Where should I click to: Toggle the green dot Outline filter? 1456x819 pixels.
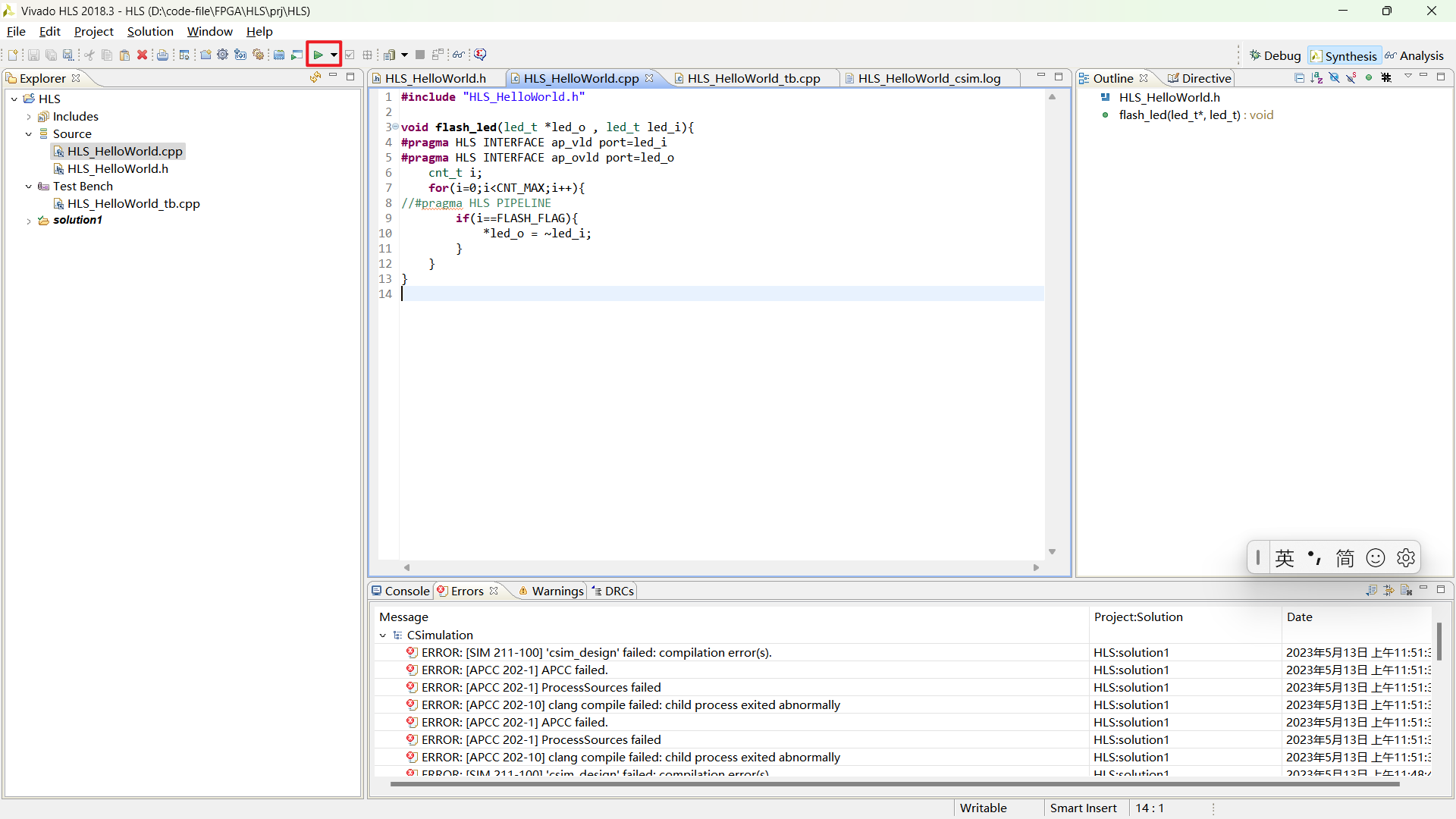[x=1369, y=77]
